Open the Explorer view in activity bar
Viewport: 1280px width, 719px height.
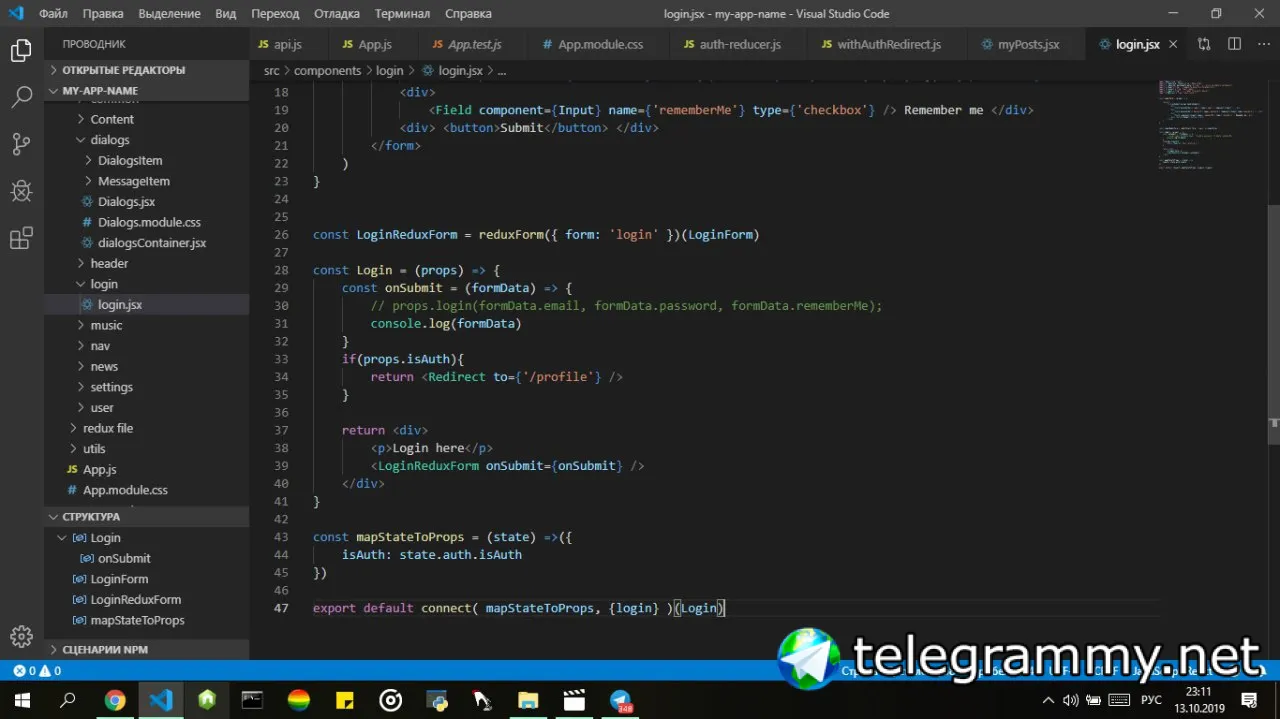(21, 51)
